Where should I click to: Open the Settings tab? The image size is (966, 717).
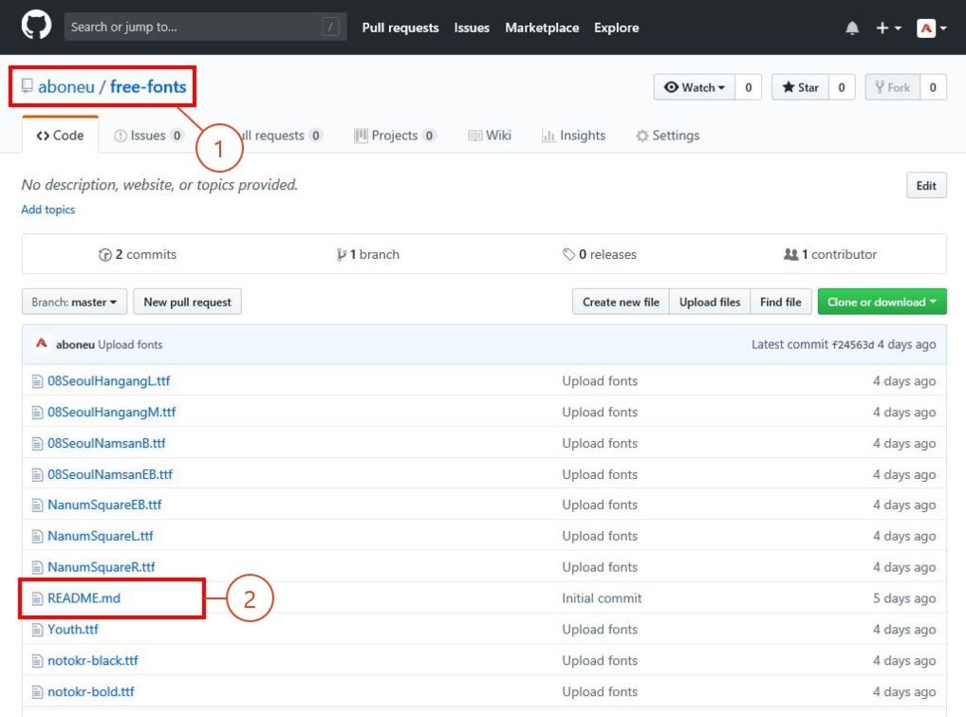(x=668, y=136)
